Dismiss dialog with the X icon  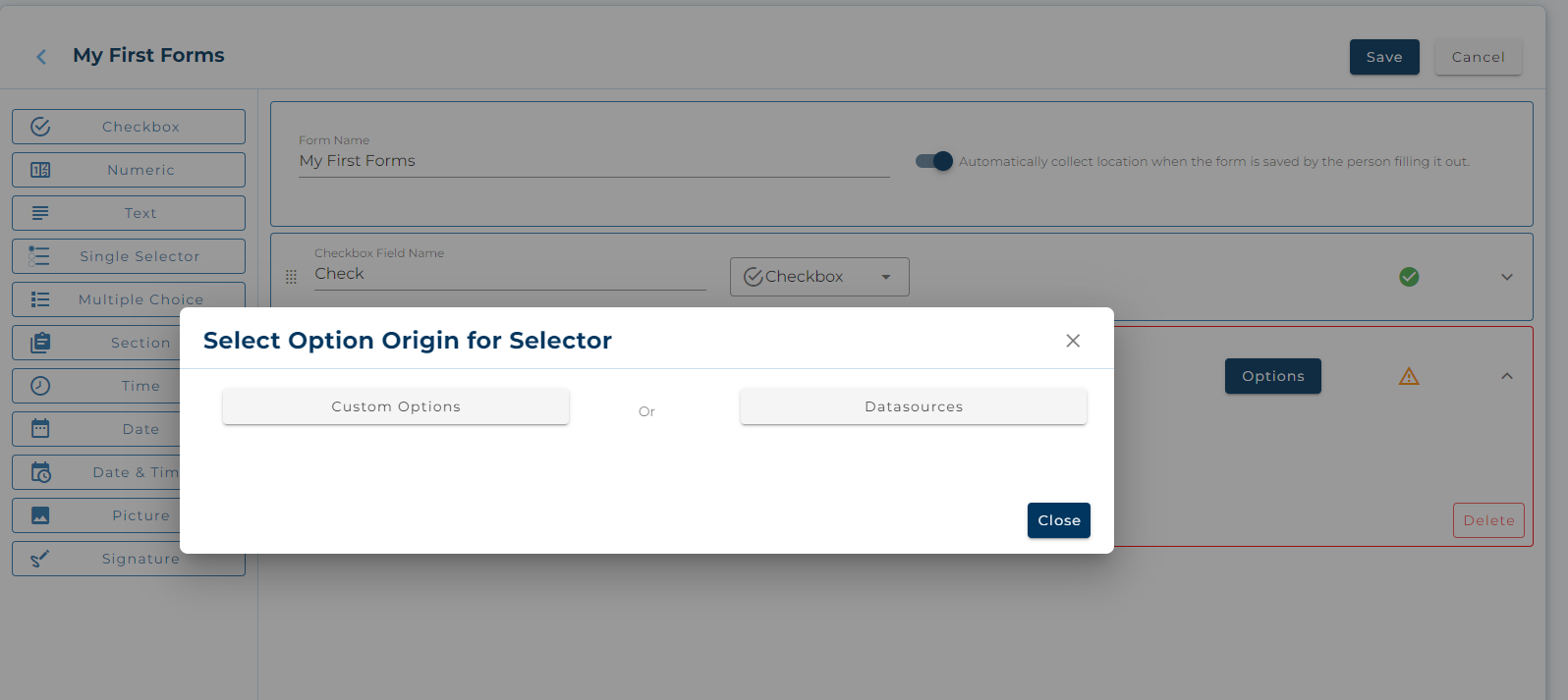1073,341
